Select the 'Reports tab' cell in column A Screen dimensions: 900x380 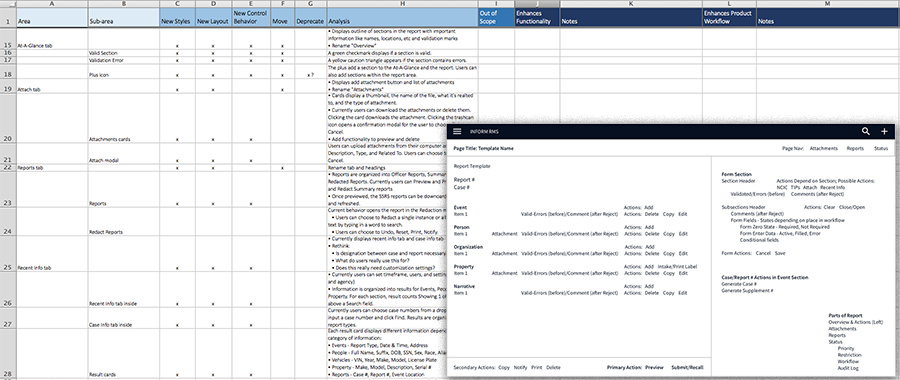click(52, 168)
